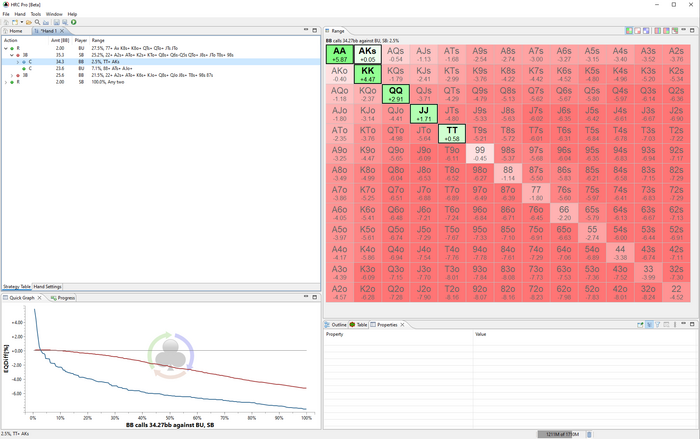Click the Save As toolbar icon
Image resolution: width=700 pixels, height=439 pixels.
(x=65, y=22)
